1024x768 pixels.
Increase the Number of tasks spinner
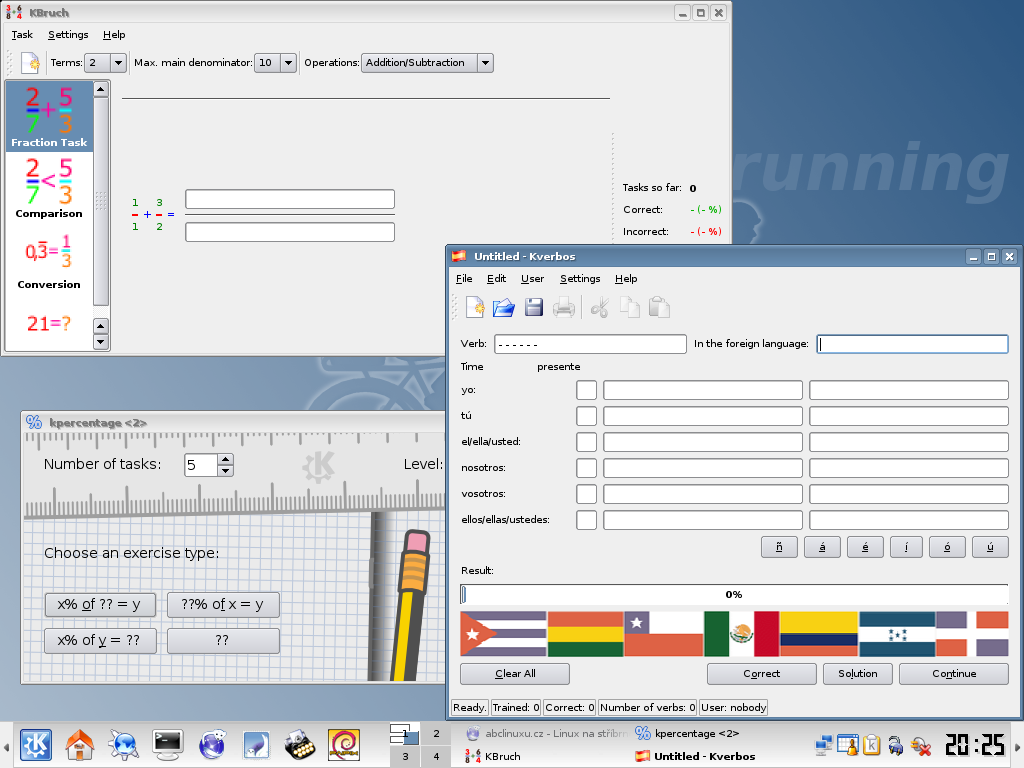click(225, 460)
